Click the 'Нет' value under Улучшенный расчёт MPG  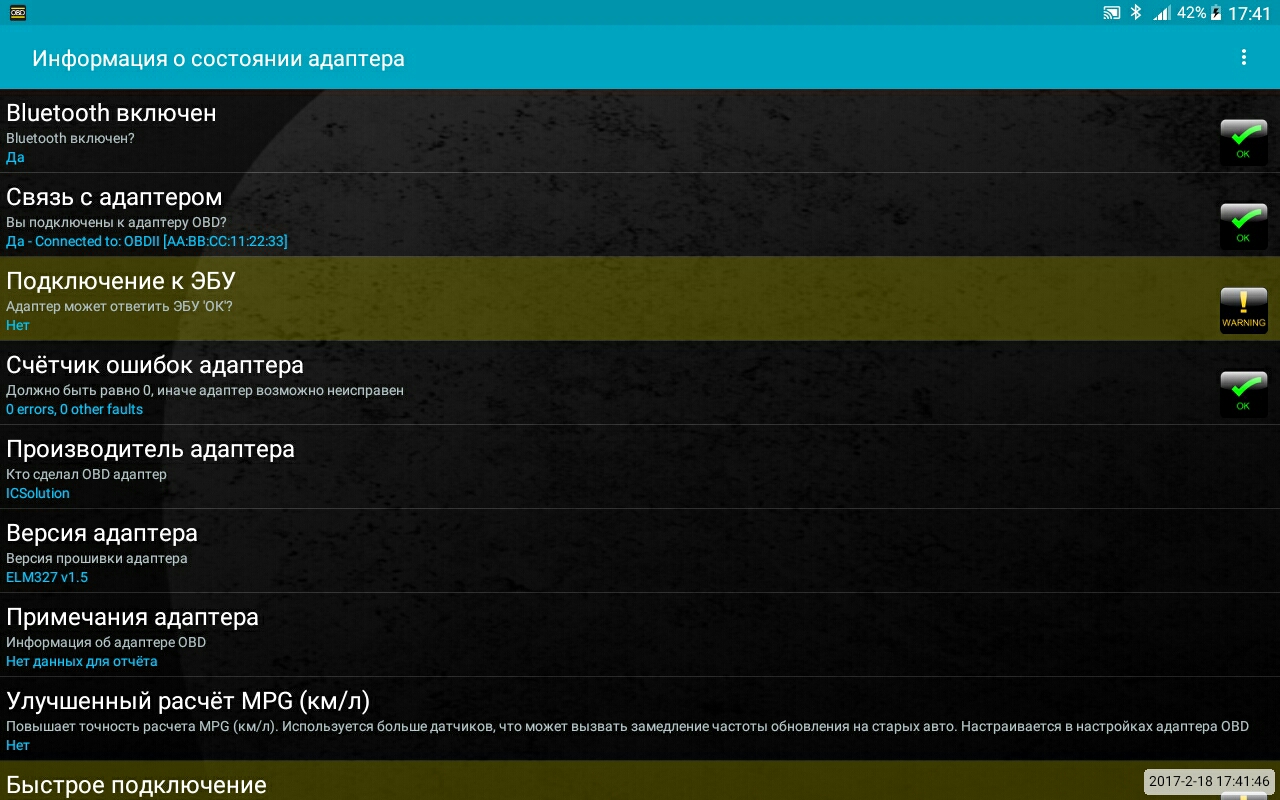[x=18, y=745]
